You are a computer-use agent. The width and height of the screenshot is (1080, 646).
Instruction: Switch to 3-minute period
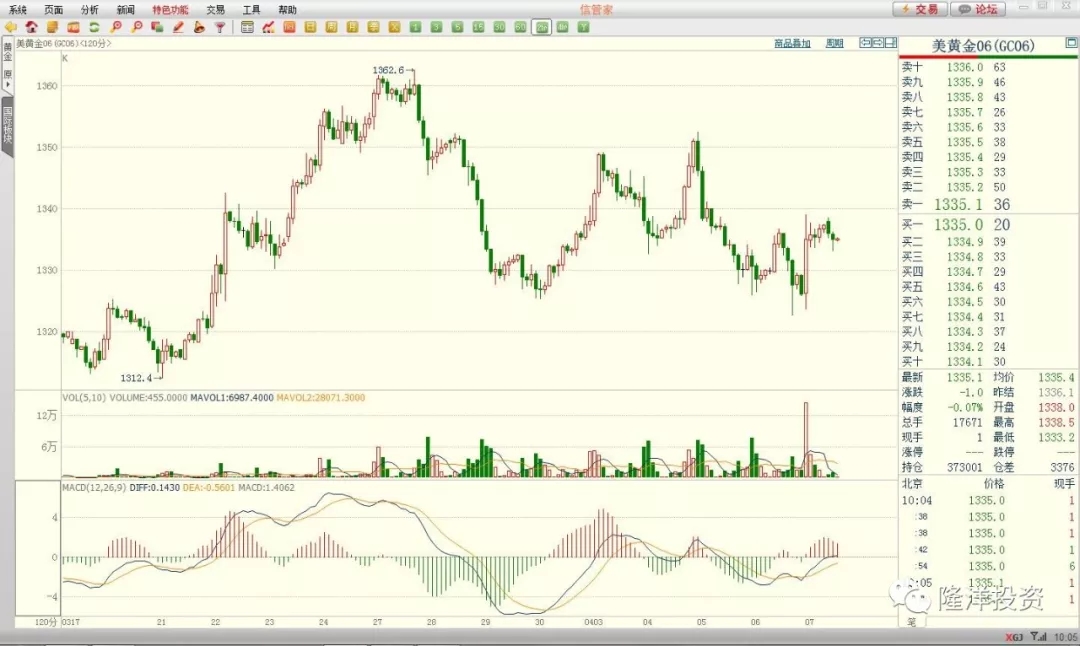436,28
